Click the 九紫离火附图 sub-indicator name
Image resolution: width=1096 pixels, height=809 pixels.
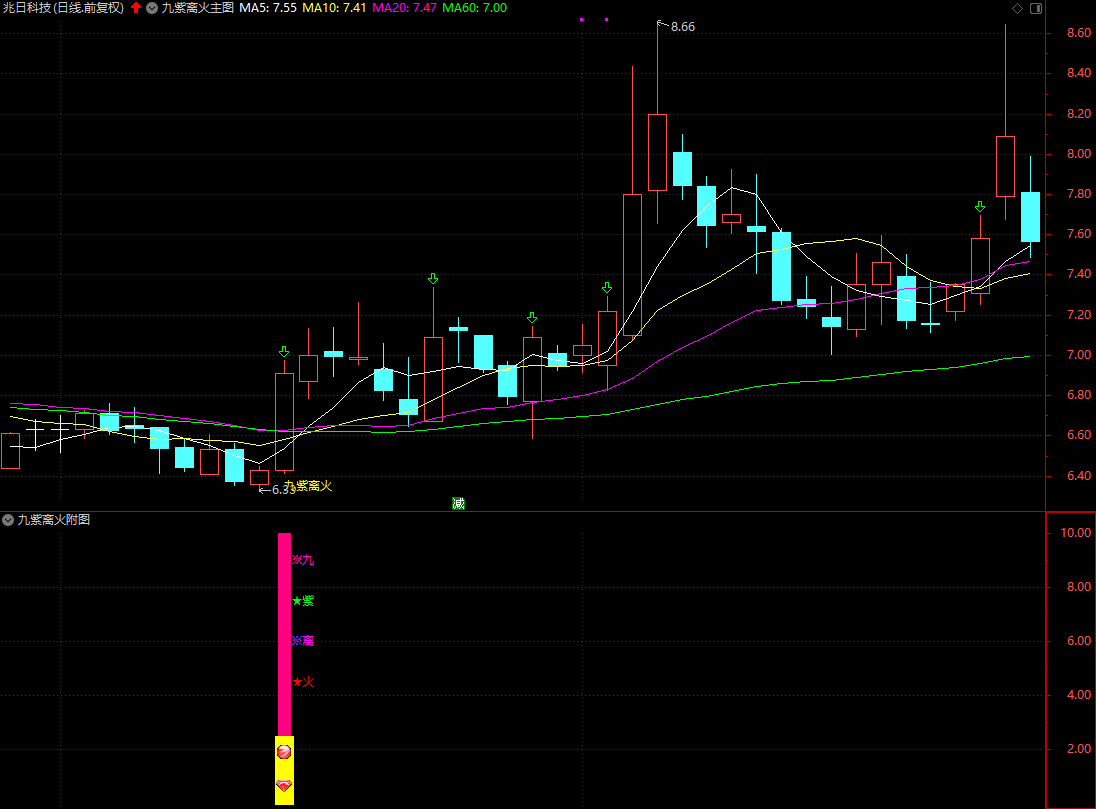[x=54, y=520]
